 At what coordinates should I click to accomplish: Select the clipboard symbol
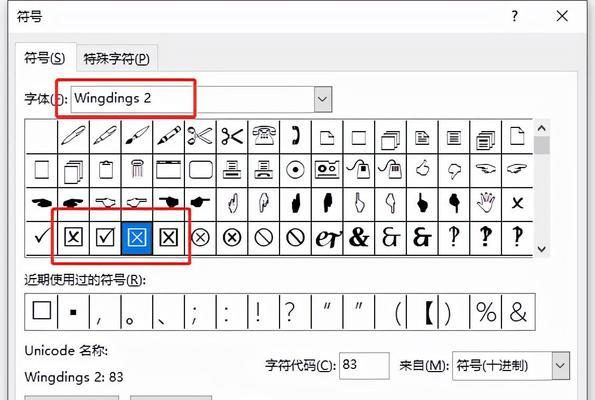tap(105, 170)
